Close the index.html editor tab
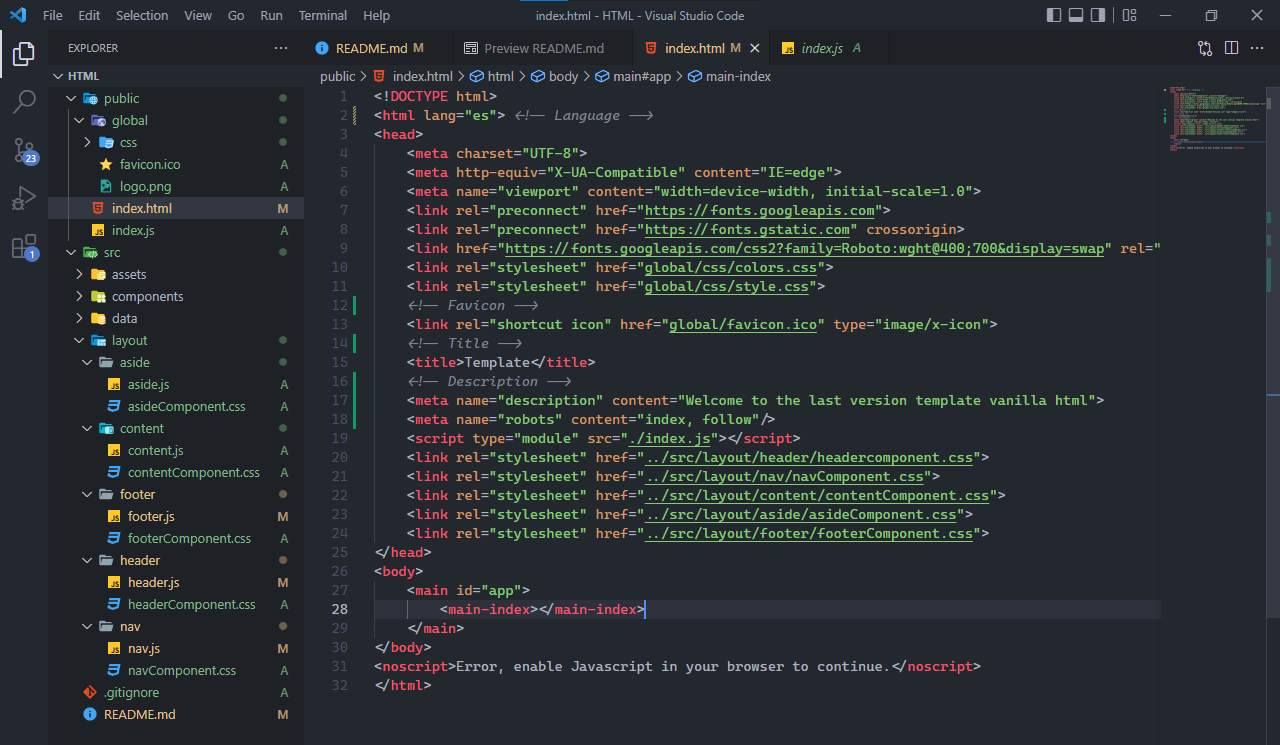This screenshot has width=1280, height=745. pyautogui.click(x=755, y=48)
